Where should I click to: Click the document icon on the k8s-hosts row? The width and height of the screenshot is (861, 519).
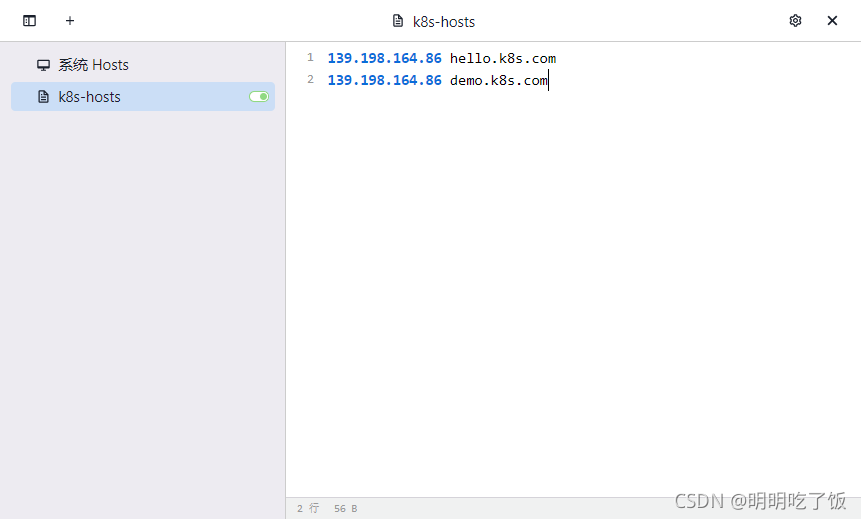(x=43, y=97)
